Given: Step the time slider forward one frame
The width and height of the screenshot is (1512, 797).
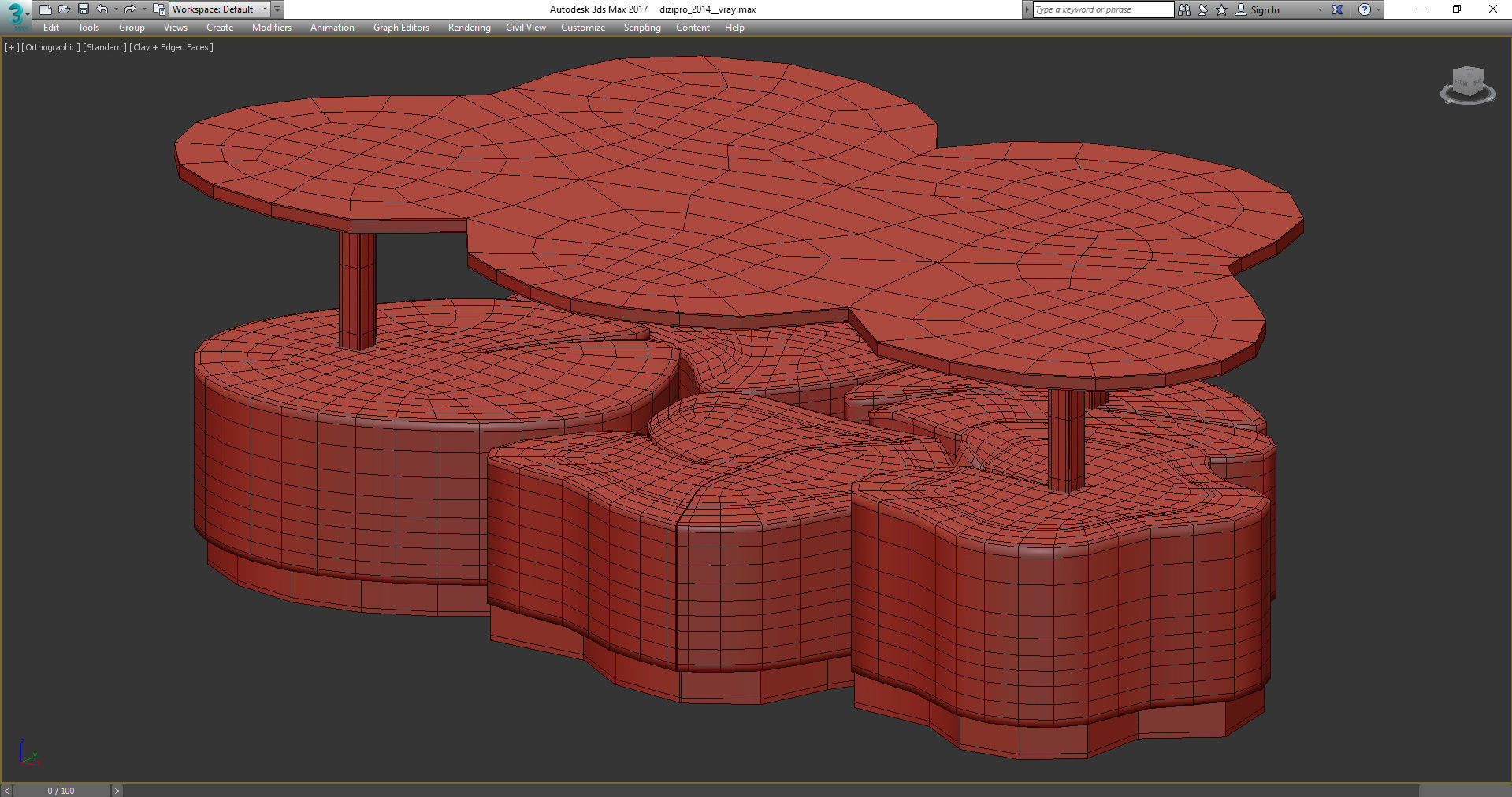Looking at the screenshot, I should coord(117,791).
